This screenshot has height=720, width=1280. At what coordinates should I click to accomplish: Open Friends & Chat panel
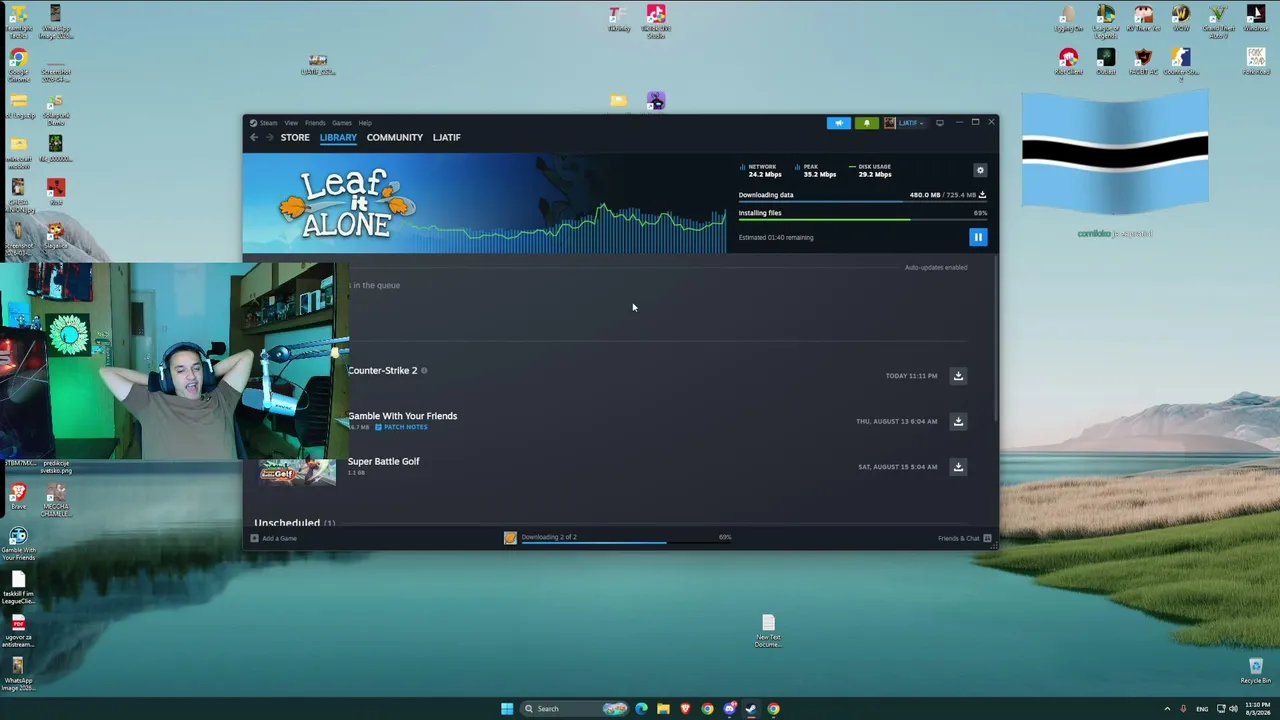pos(965,538)
